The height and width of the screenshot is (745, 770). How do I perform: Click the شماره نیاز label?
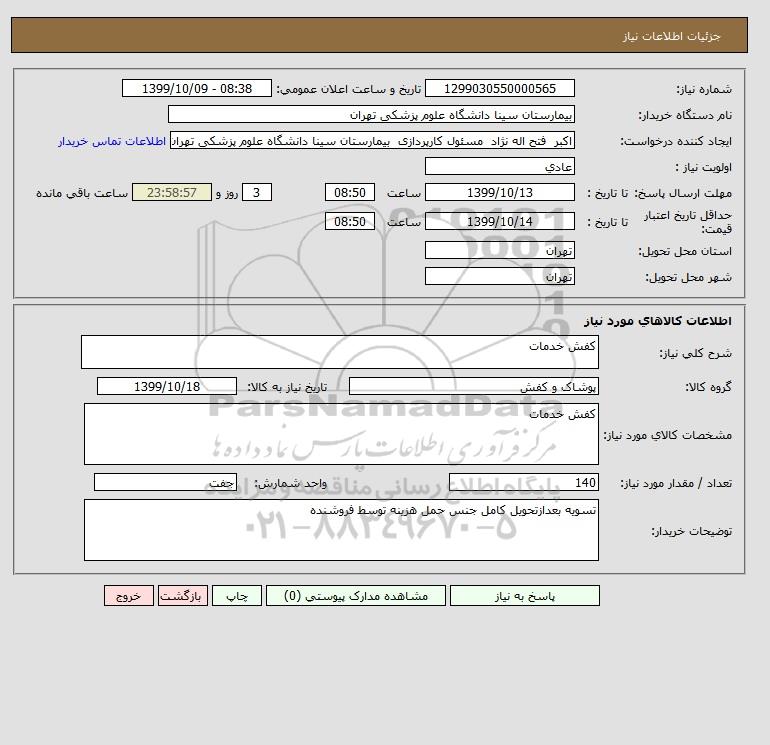coord(704,89)
